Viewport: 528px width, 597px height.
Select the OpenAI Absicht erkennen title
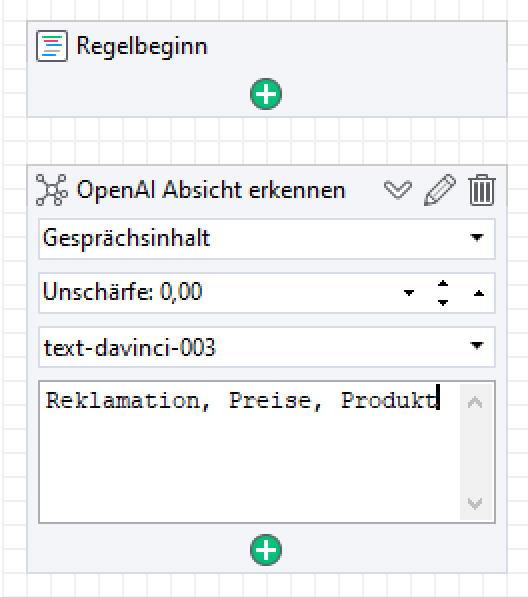click(211, 190)
